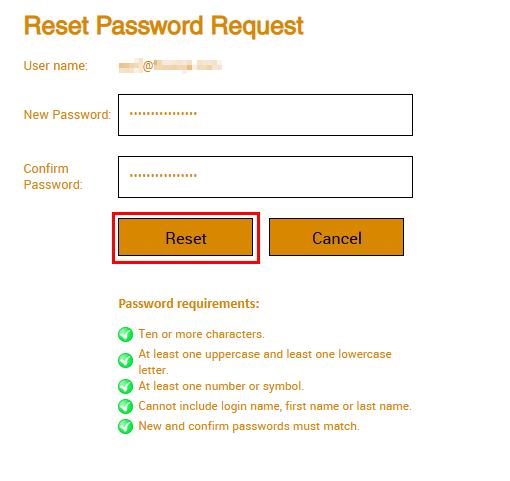Click the "User name:" label
This screenshot has width=510, height=481.
56,66
